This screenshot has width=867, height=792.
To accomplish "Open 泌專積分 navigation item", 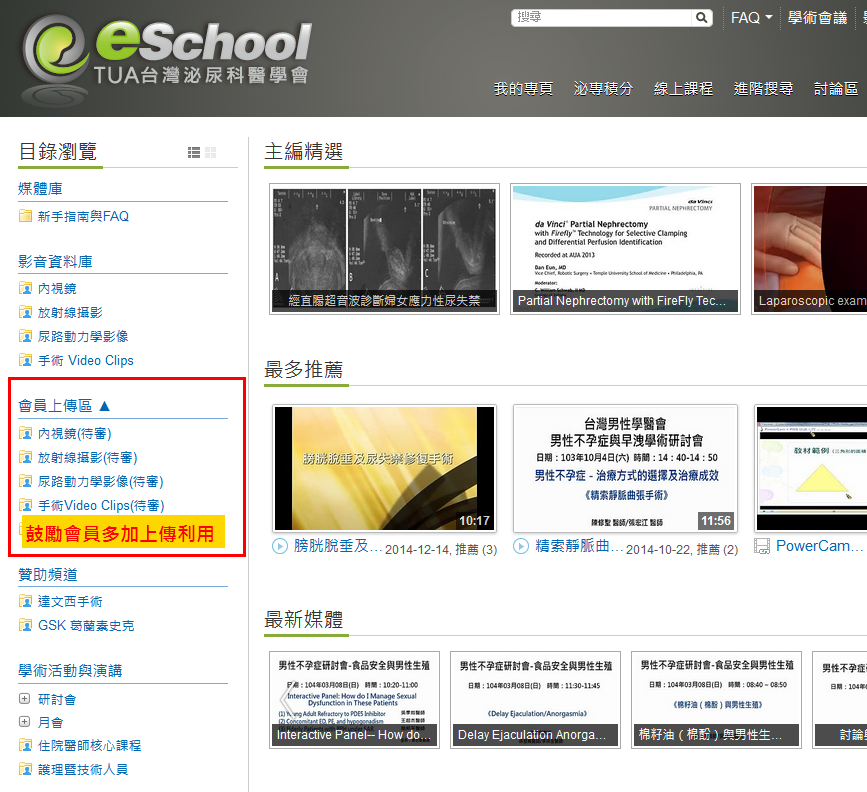I will tap(603, 89).
